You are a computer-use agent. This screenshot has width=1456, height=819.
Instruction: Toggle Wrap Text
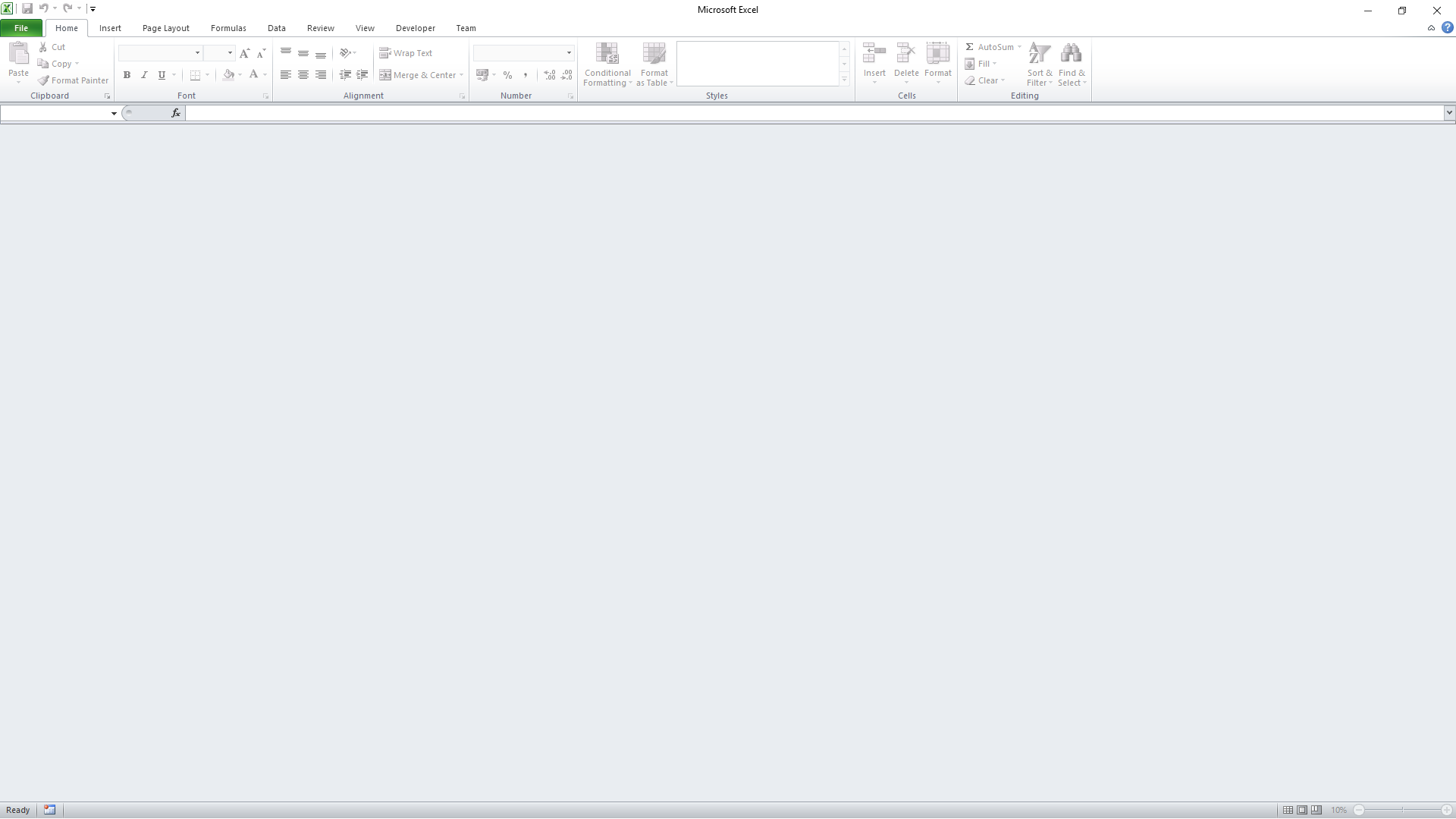406,53
